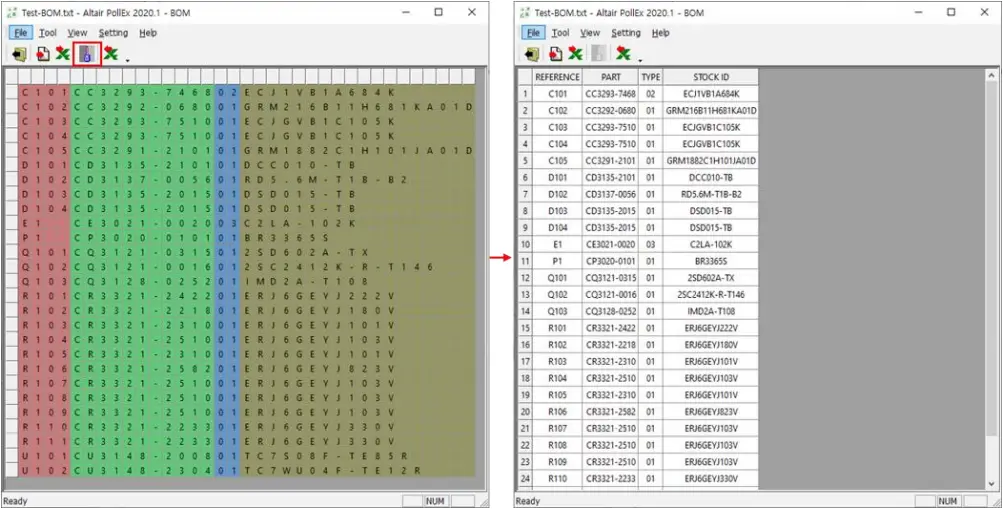Click cell R110 in REFERENCE column

click(x=557, y=478)
